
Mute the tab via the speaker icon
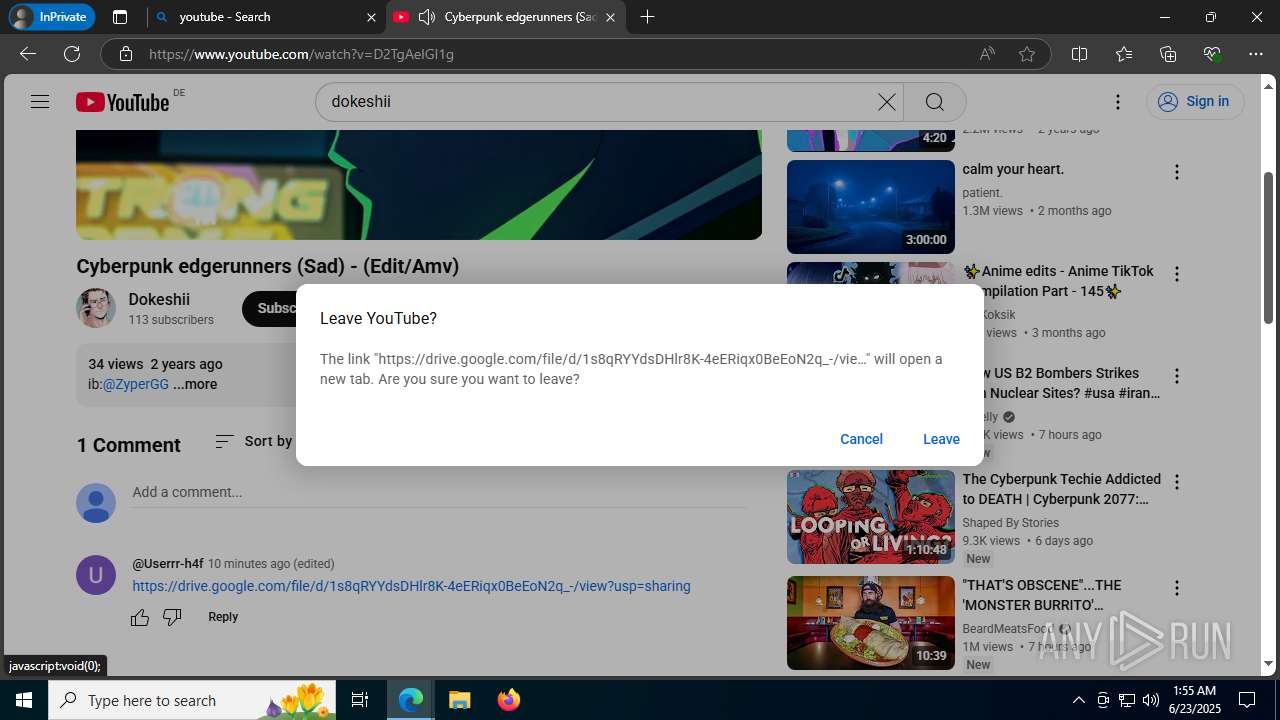click(x=427, y=17)
